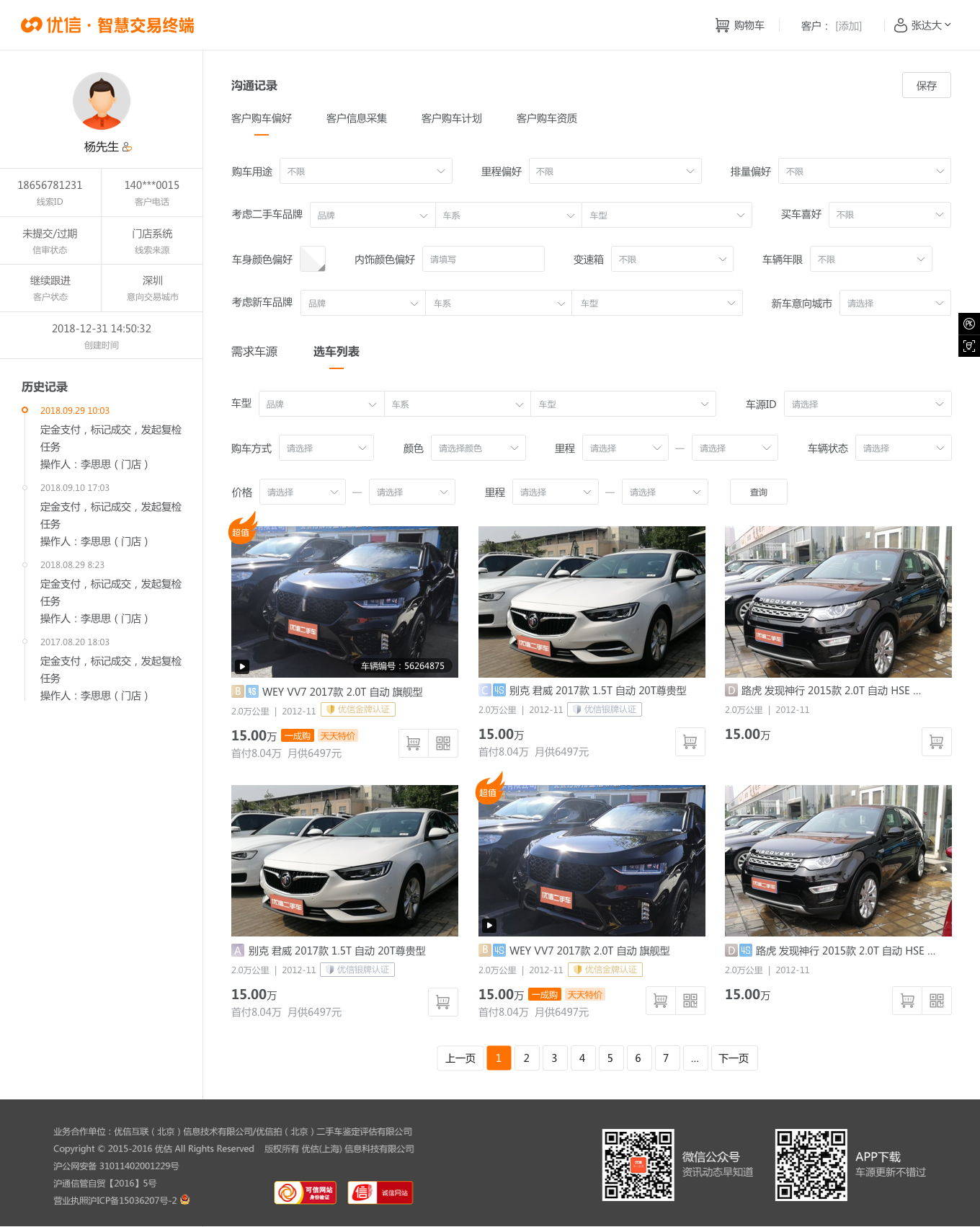Viewport: 980px width, 1227px height.
Task: Switch to the 需求车源 tab
Action: (254, 352)
